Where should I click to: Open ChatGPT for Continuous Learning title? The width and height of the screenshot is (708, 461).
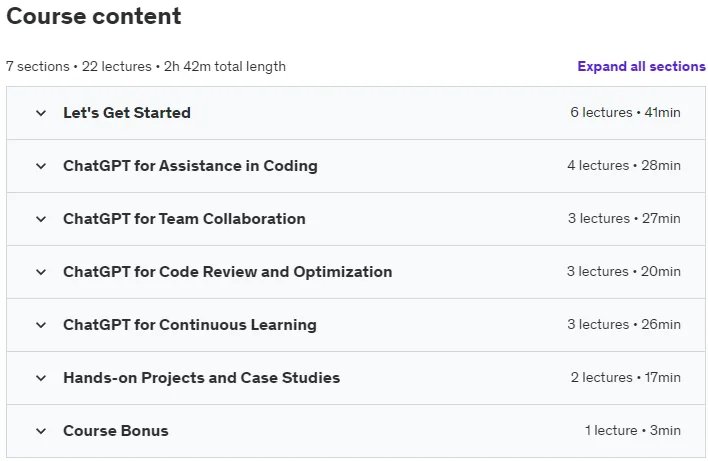190,325
